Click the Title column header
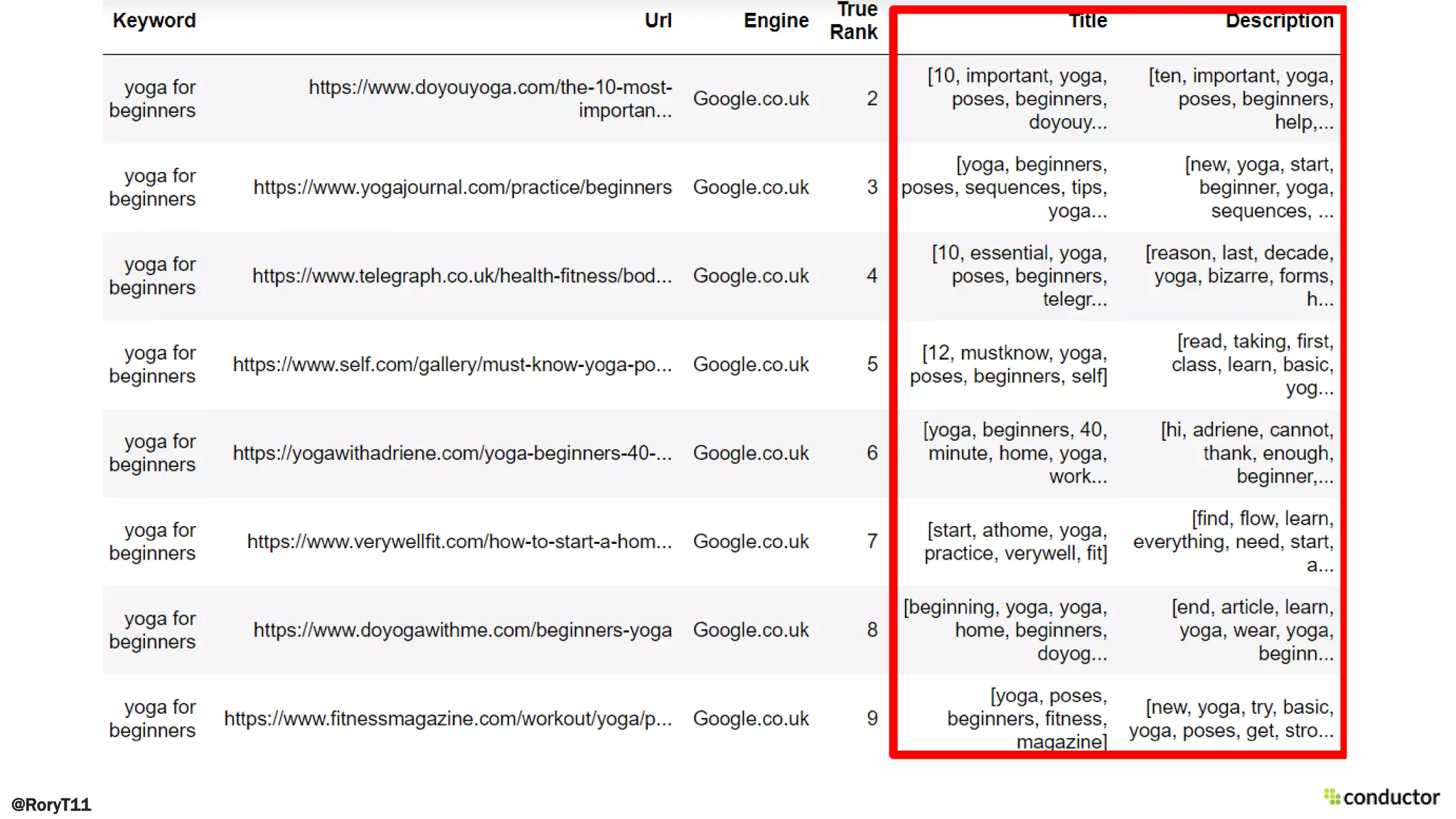 (x=1088, y=21)
